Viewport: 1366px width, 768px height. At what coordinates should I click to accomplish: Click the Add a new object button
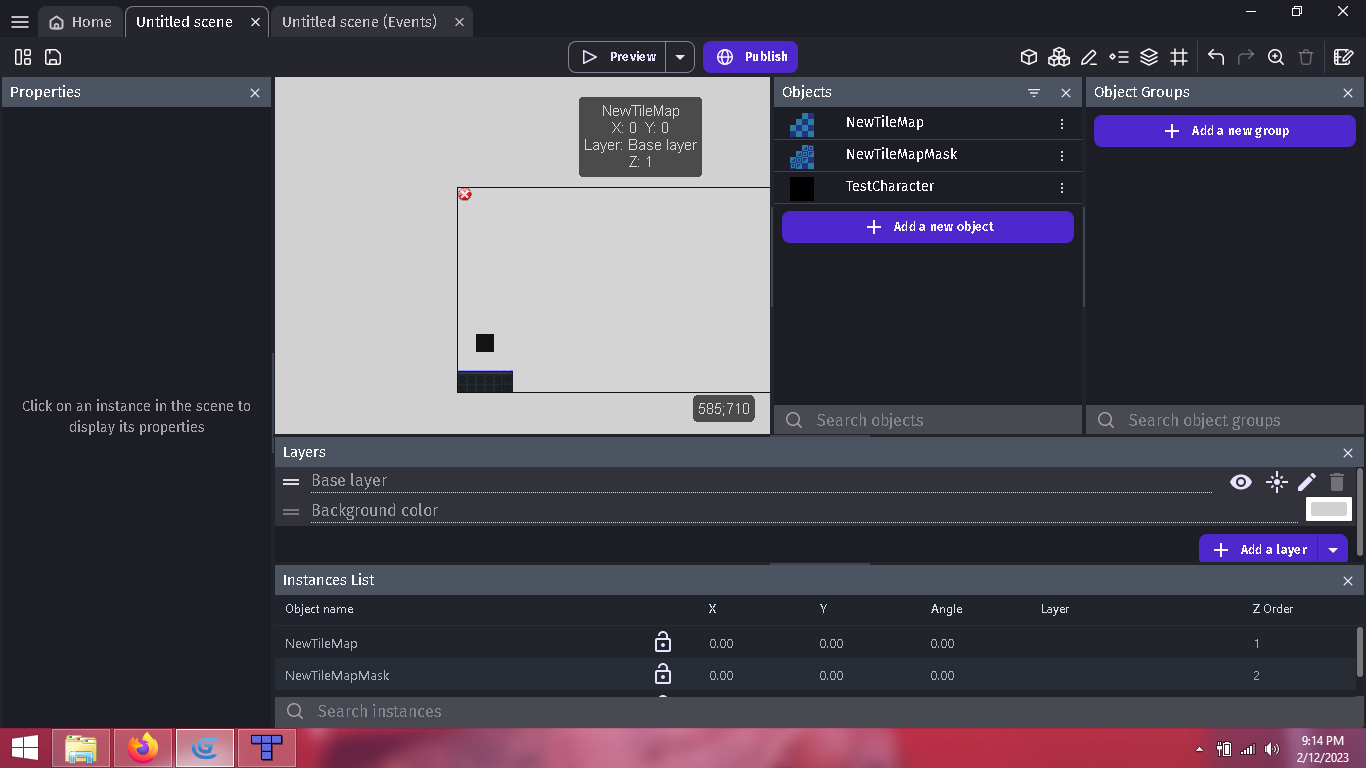click(927, 227)
